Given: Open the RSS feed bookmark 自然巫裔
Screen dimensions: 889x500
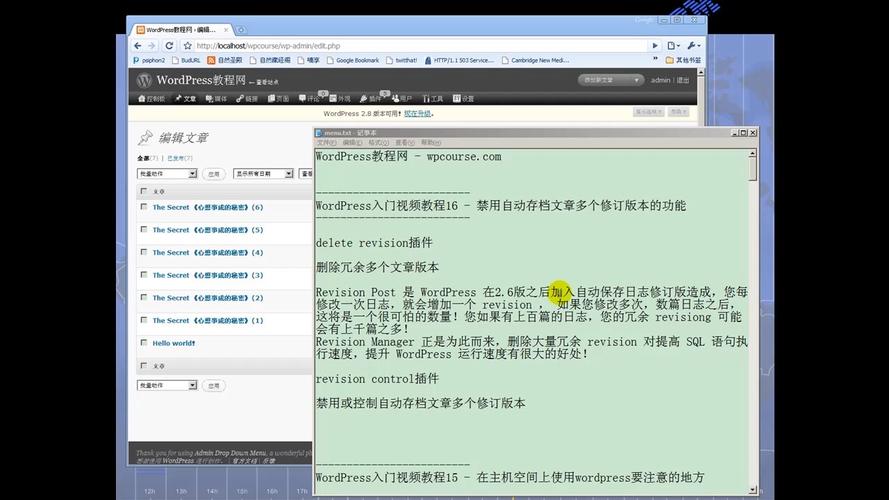Looking at the screenshot, I should coord(225,60).
